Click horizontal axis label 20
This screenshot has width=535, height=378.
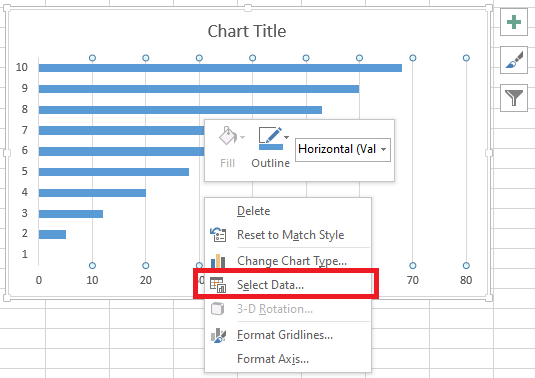point(146,280)
